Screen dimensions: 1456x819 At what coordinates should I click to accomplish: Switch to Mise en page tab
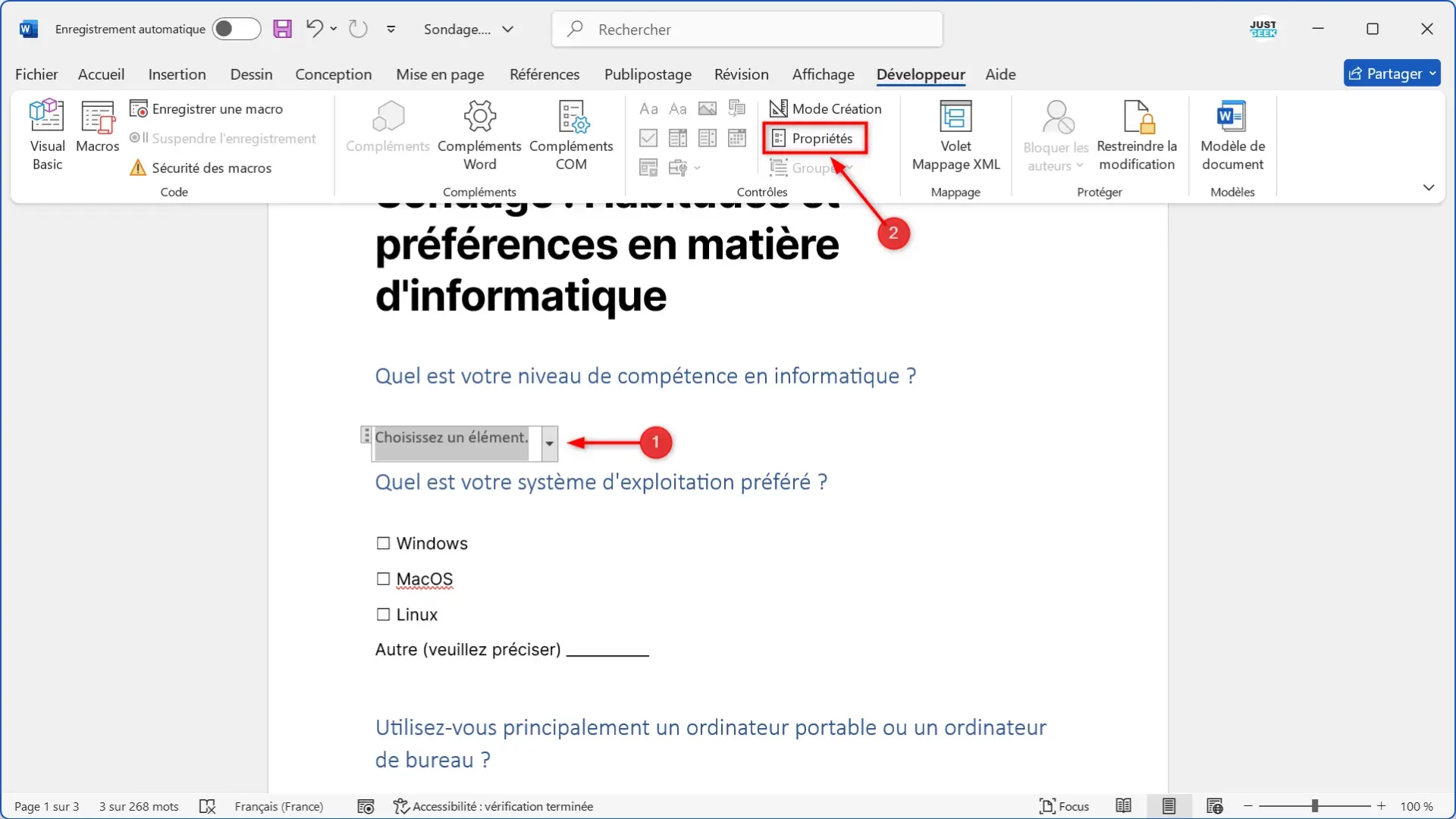pyautogui.click(x=440, y=74)
